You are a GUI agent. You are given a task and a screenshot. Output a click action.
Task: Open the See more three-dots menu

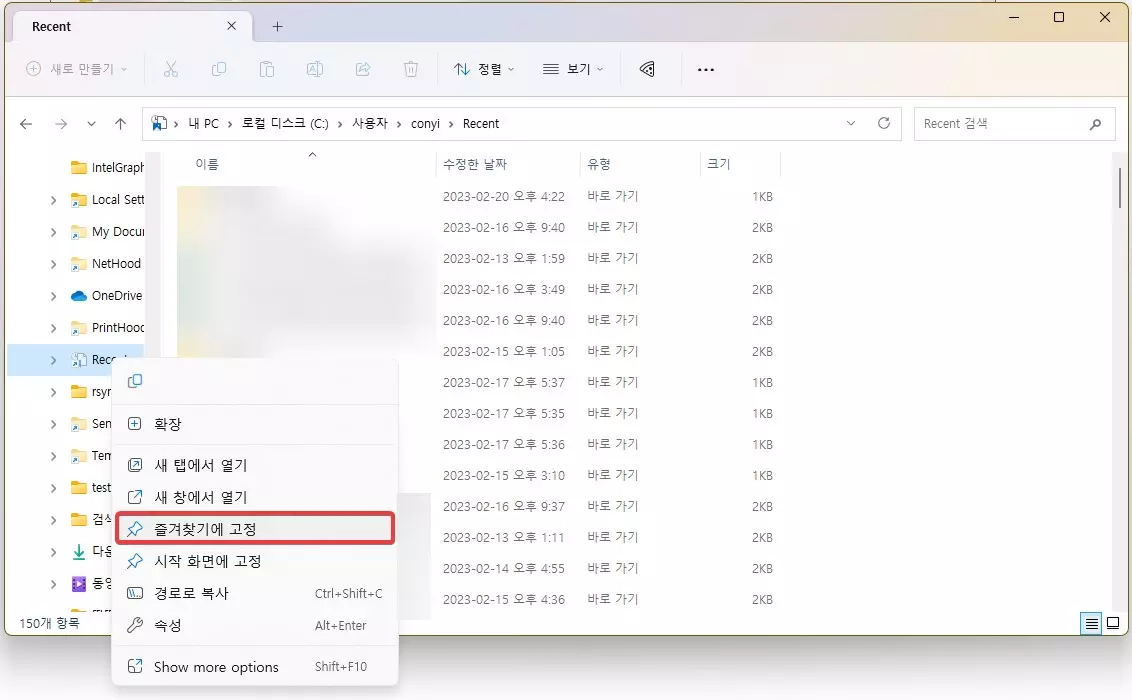tap(706, 69)
